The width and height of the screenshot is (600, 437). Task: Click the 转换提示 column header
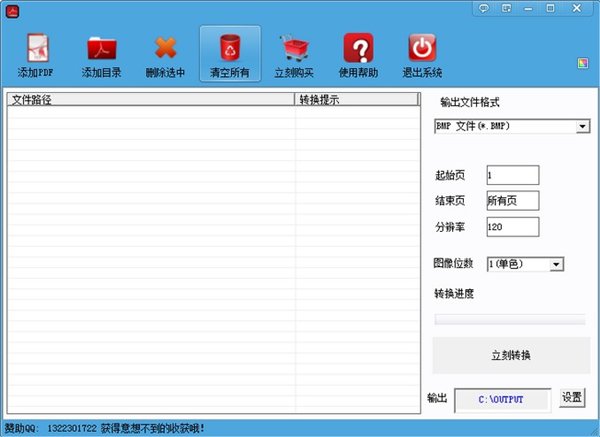pos(357,99)
